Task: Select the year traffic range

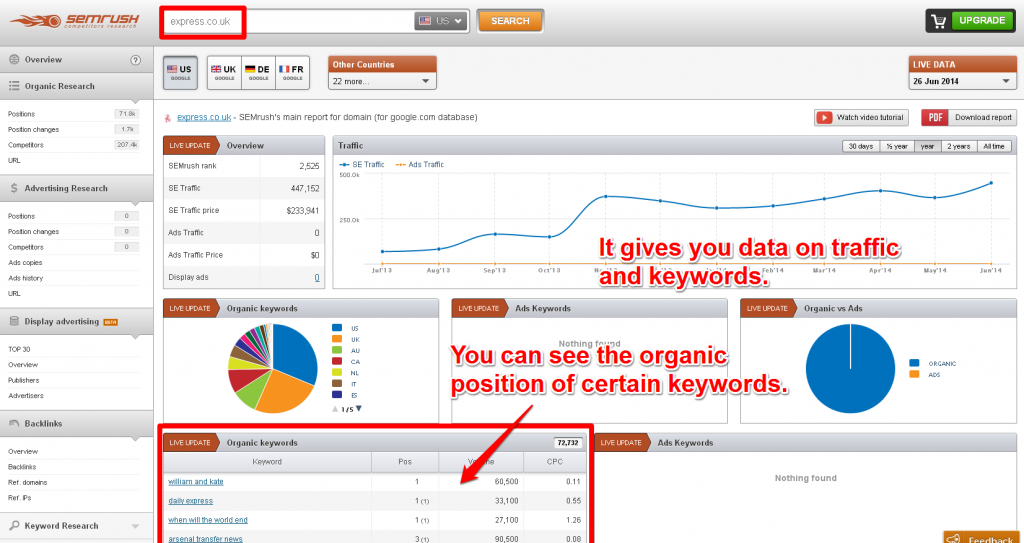Action: coord(927,146)
